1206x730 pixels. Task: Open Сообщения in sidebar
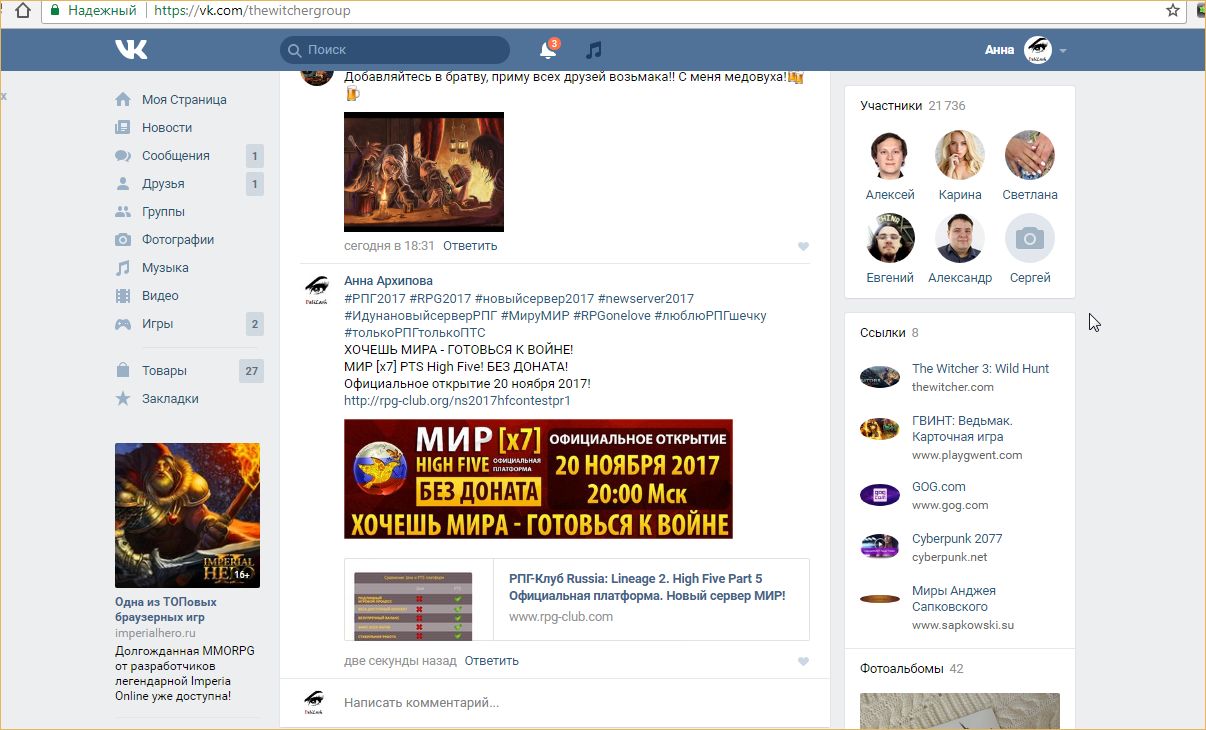[176, 155]
